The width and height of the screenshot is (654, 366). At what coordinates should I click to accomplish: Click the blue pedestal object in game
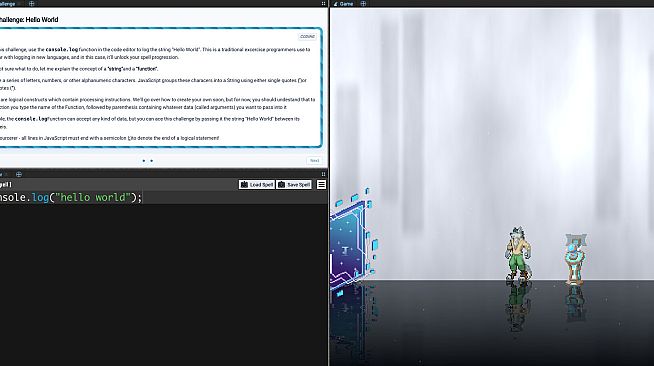click(576, 259)
